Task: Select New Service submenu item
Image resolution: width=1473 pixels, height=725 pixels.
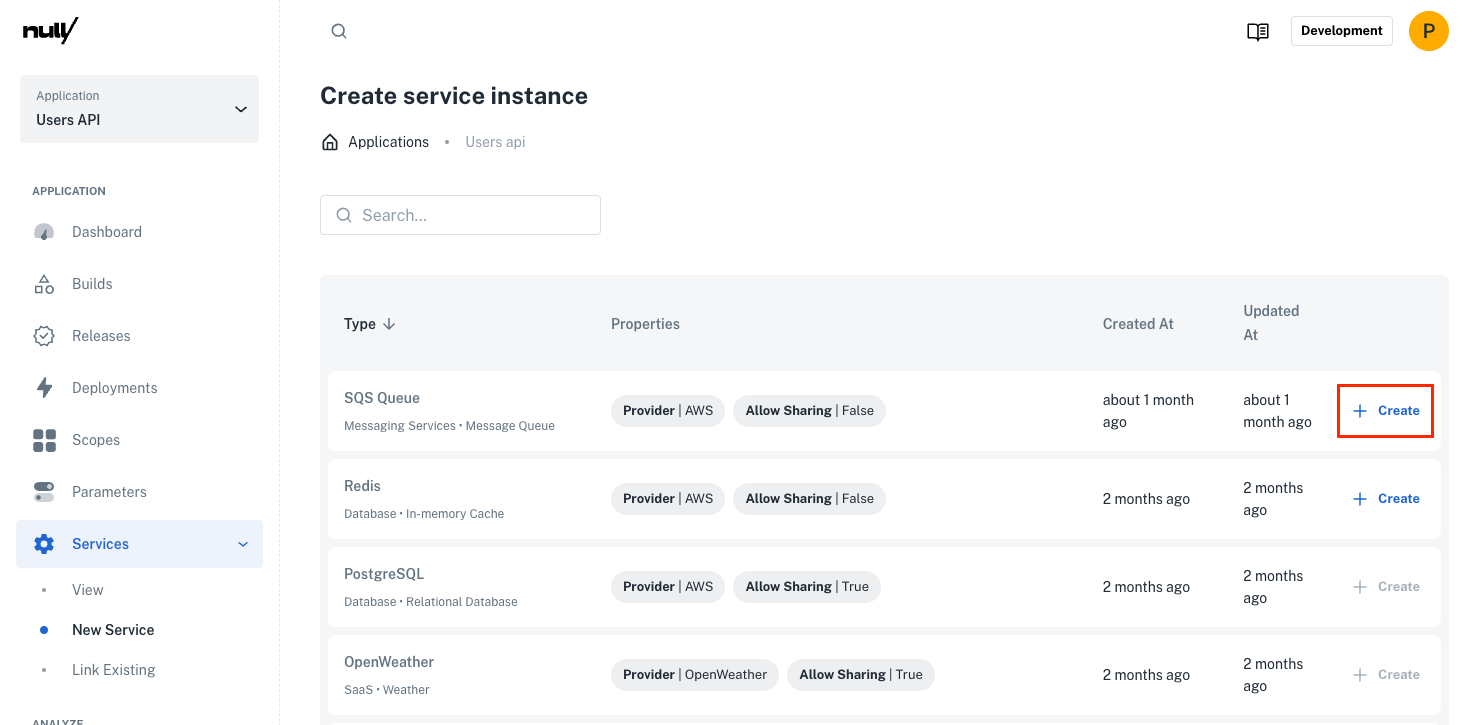Action: [x=113, y=630]
